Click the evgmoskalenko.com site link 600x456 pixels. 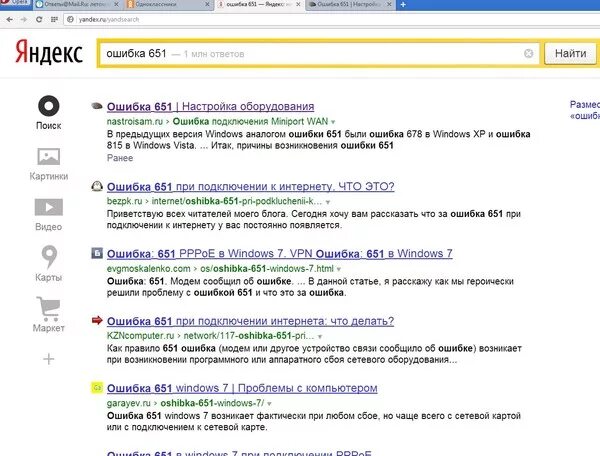point(148,269)
